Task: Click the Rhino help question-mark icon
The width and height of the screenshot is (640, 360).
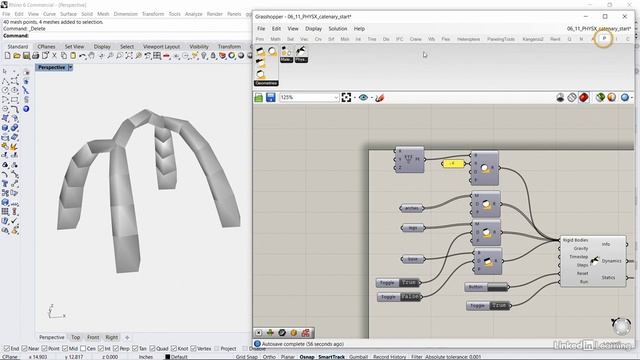Action: point(26,109)
